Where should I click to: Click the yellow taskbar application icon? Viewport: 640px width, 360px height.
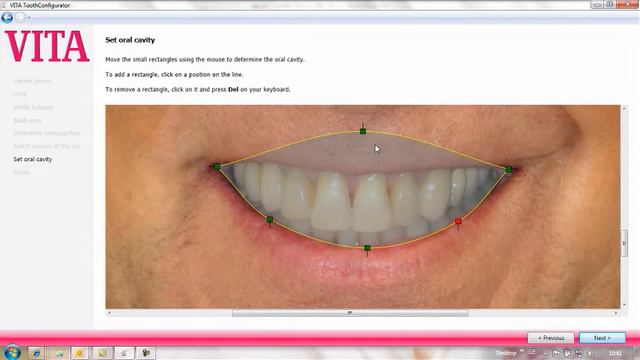[x=80, y=353]
